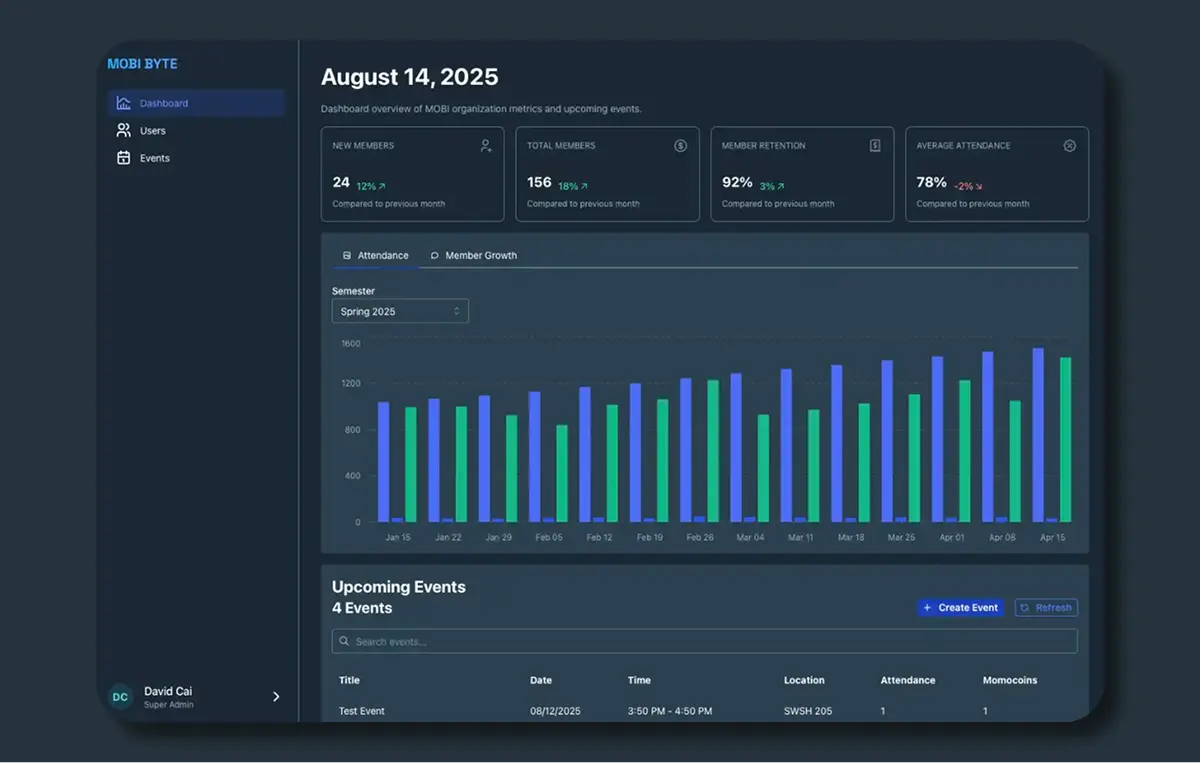The height and width of the screenshot is (763, 1200).
Task: Click the Attendance column header
Action: tap(908, 680)
